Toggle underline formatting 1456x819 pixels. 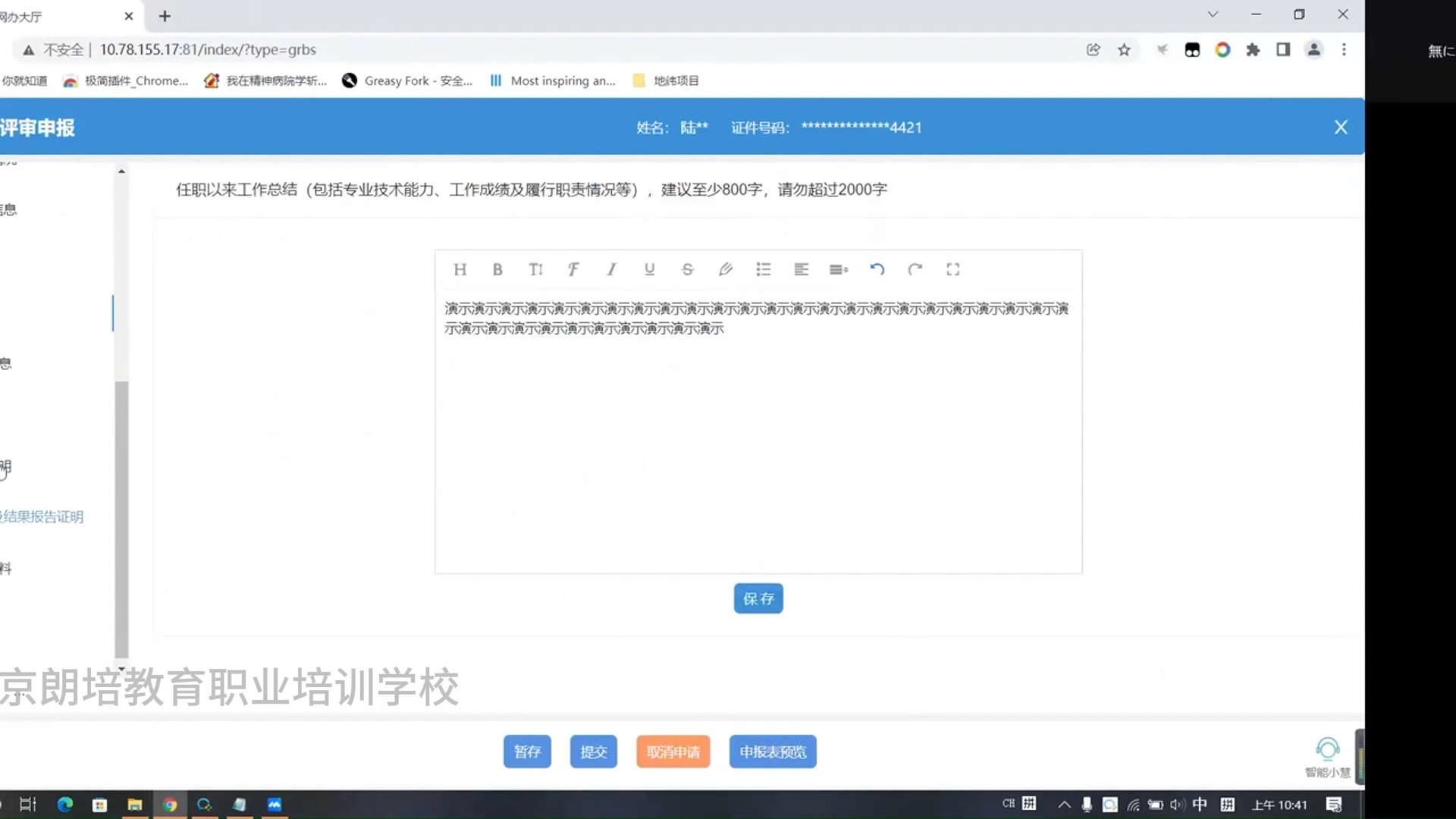pyautogui.click(x=649, y=269)
